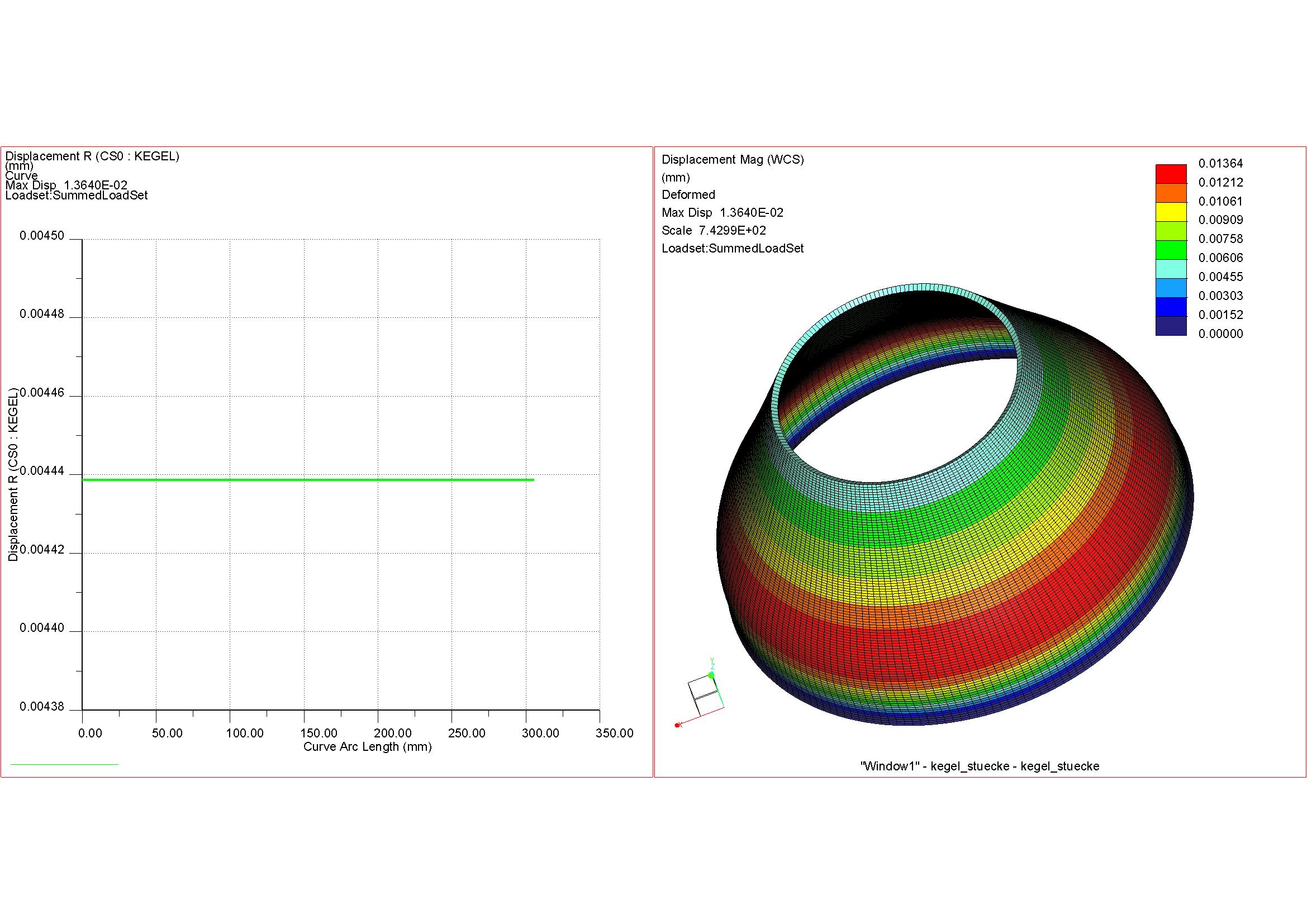
Task: Click the red X axis endpoint dot
Action: (x=677, y=725)
